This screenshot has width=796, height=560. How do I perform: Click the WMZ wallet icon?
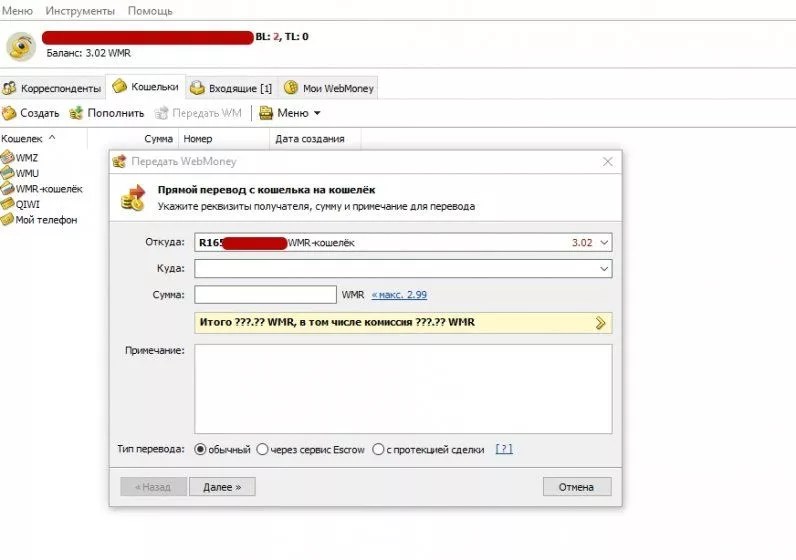(7, 157)
